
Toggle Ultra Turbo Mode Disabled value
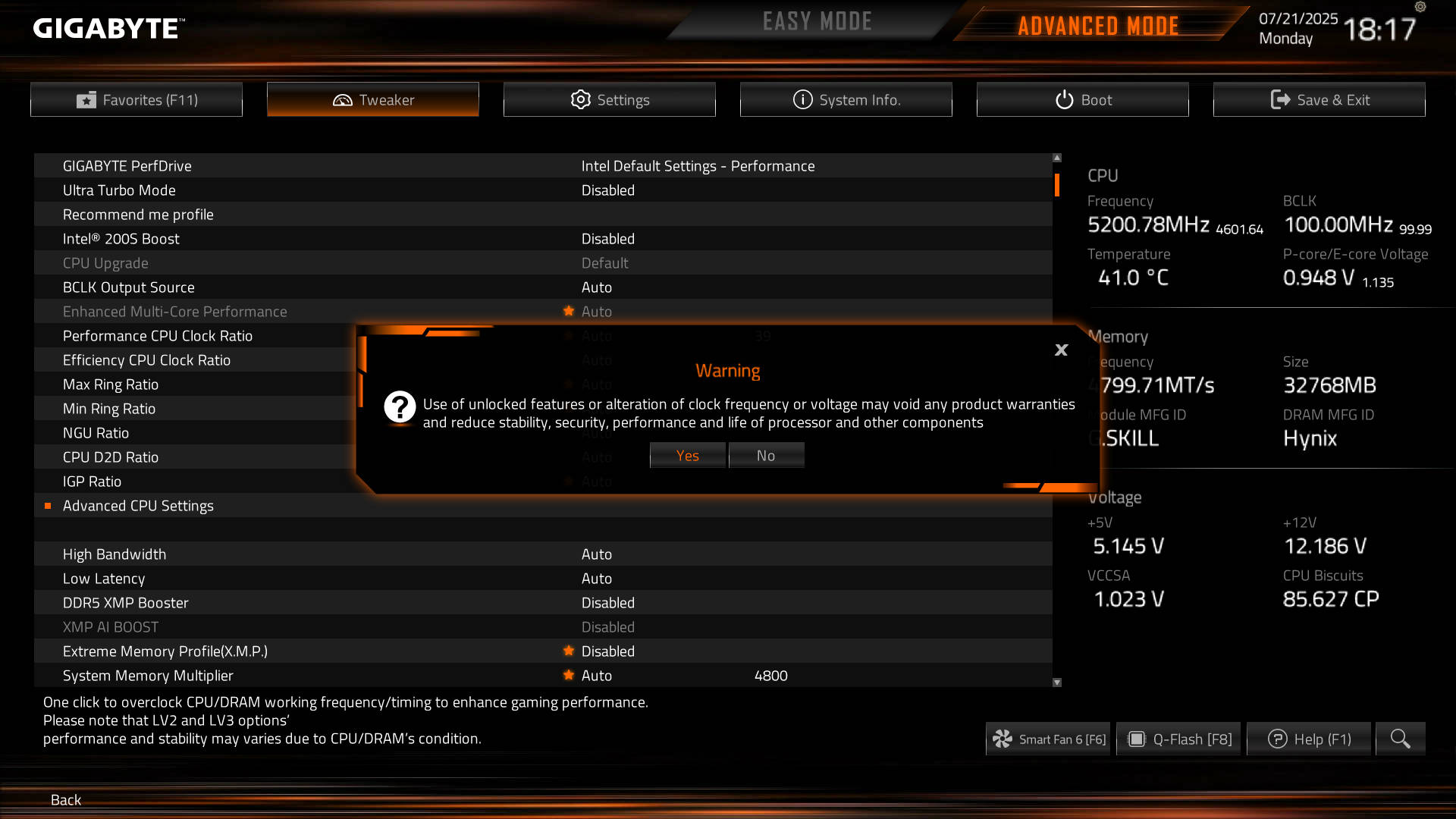(x=608, y=190)
